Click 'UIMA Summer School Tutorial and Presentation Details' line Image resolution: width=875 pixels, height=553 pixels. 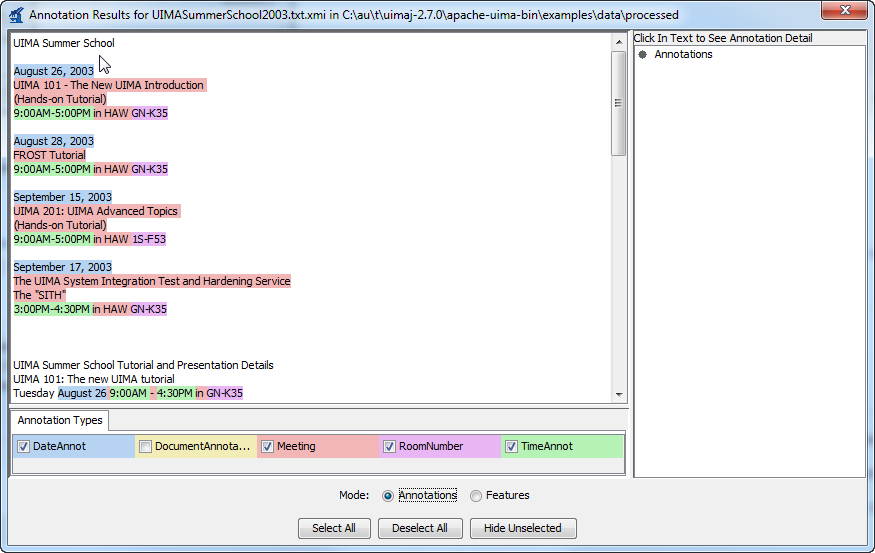(143, 365)
